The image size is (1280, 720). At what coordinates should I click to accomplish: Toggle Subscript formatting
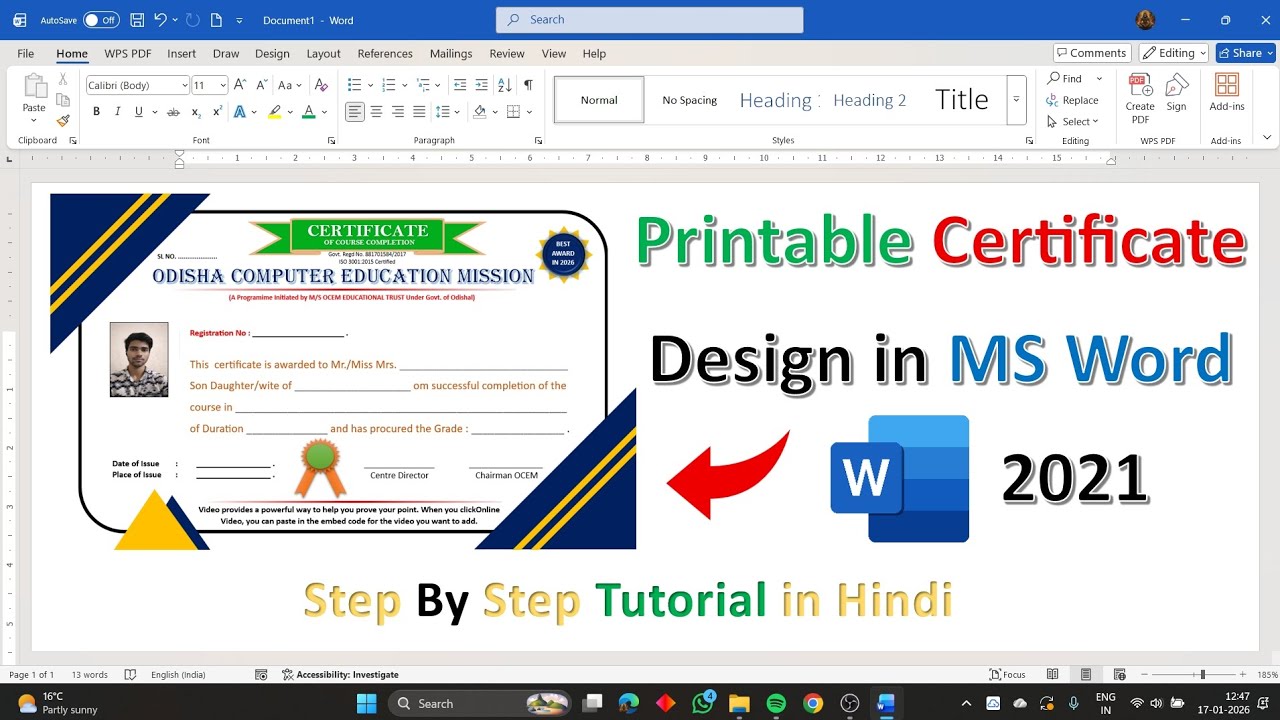point(195,112)
